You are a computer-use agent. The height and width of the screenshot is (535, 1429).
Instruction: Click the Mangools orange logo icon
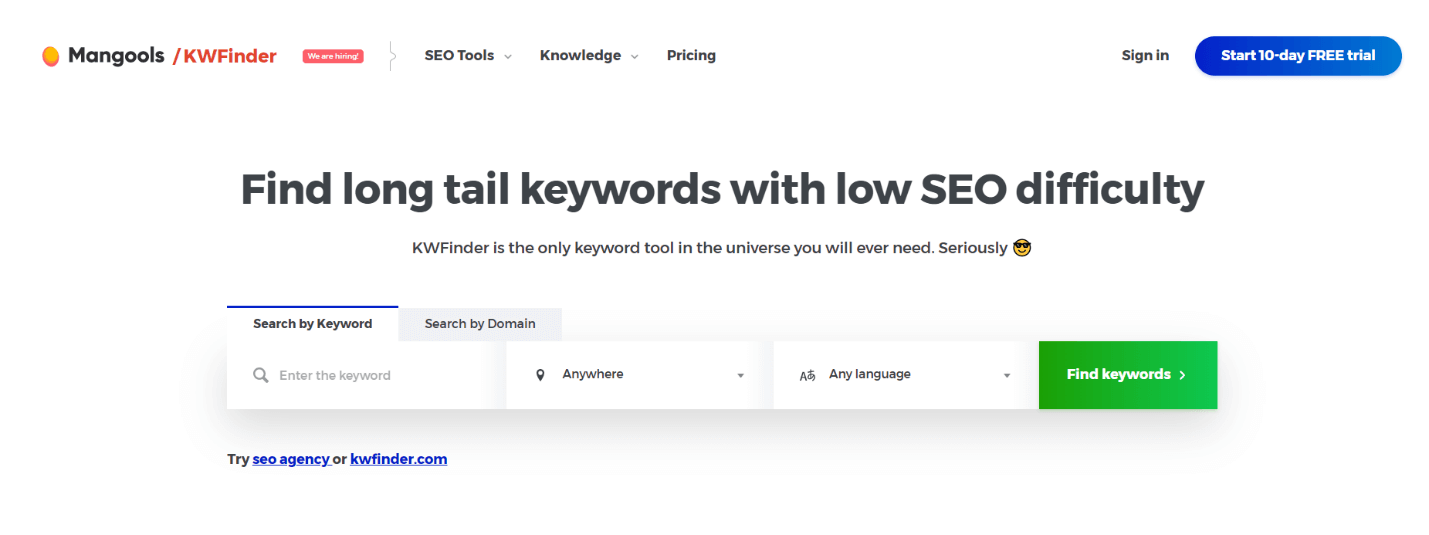point(50,56)
